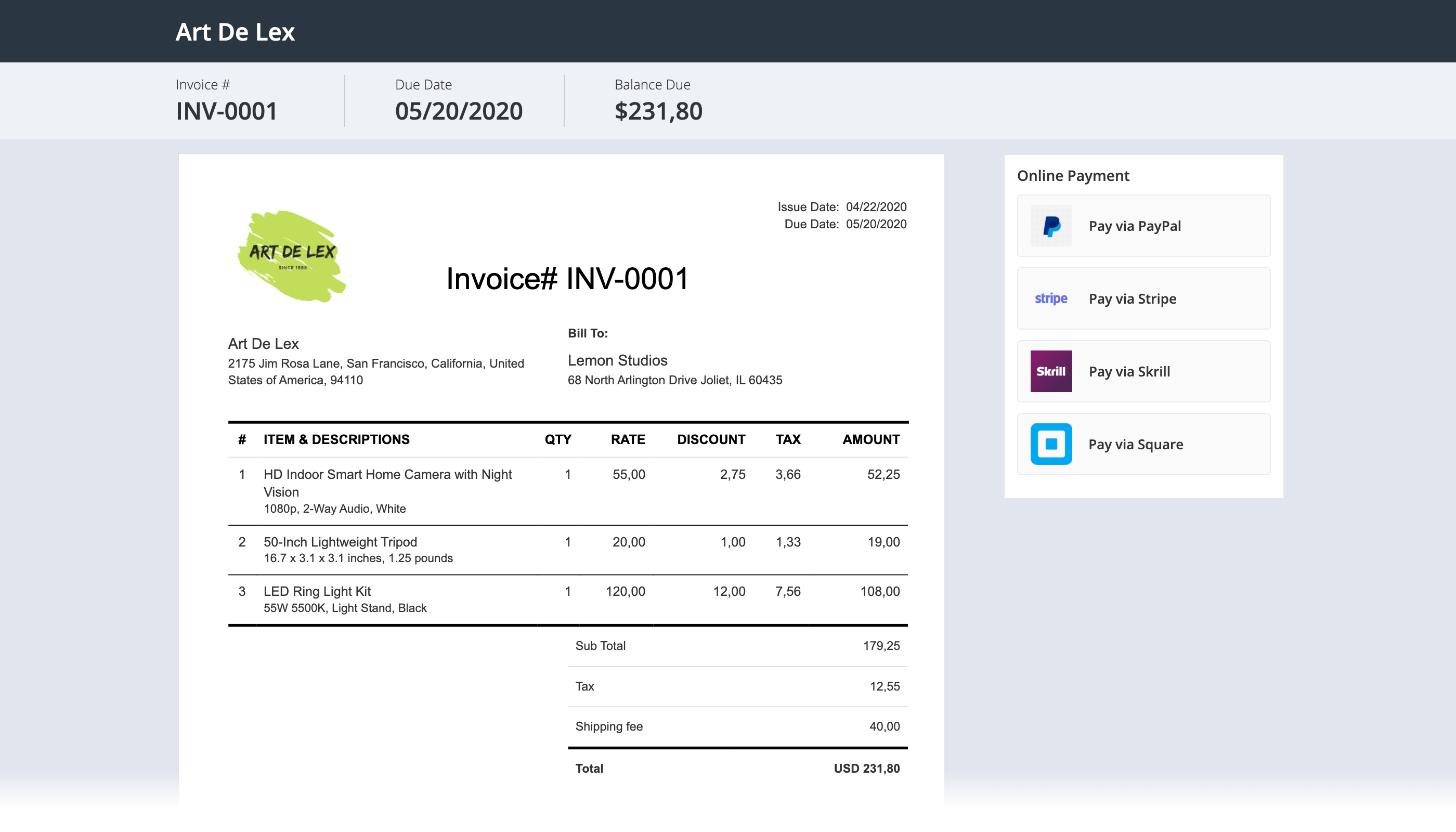Select the invoice number INV-0001 in summary bar
The width and height of the screenshot is (1456, 832).
coord(226,111)
